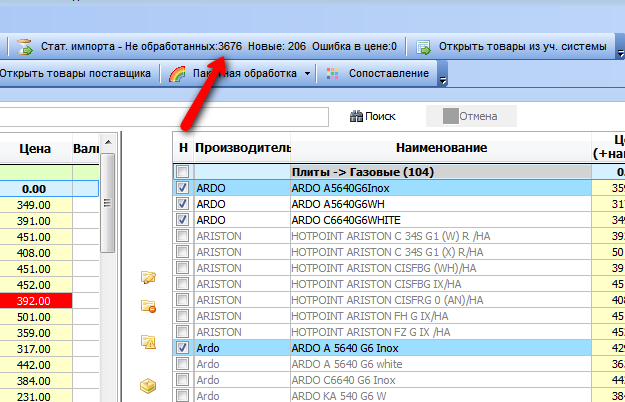625x402 pixels.
Task: Click the open accounting system goods icon
Action: pyautogui.click(x=424, y=47)
